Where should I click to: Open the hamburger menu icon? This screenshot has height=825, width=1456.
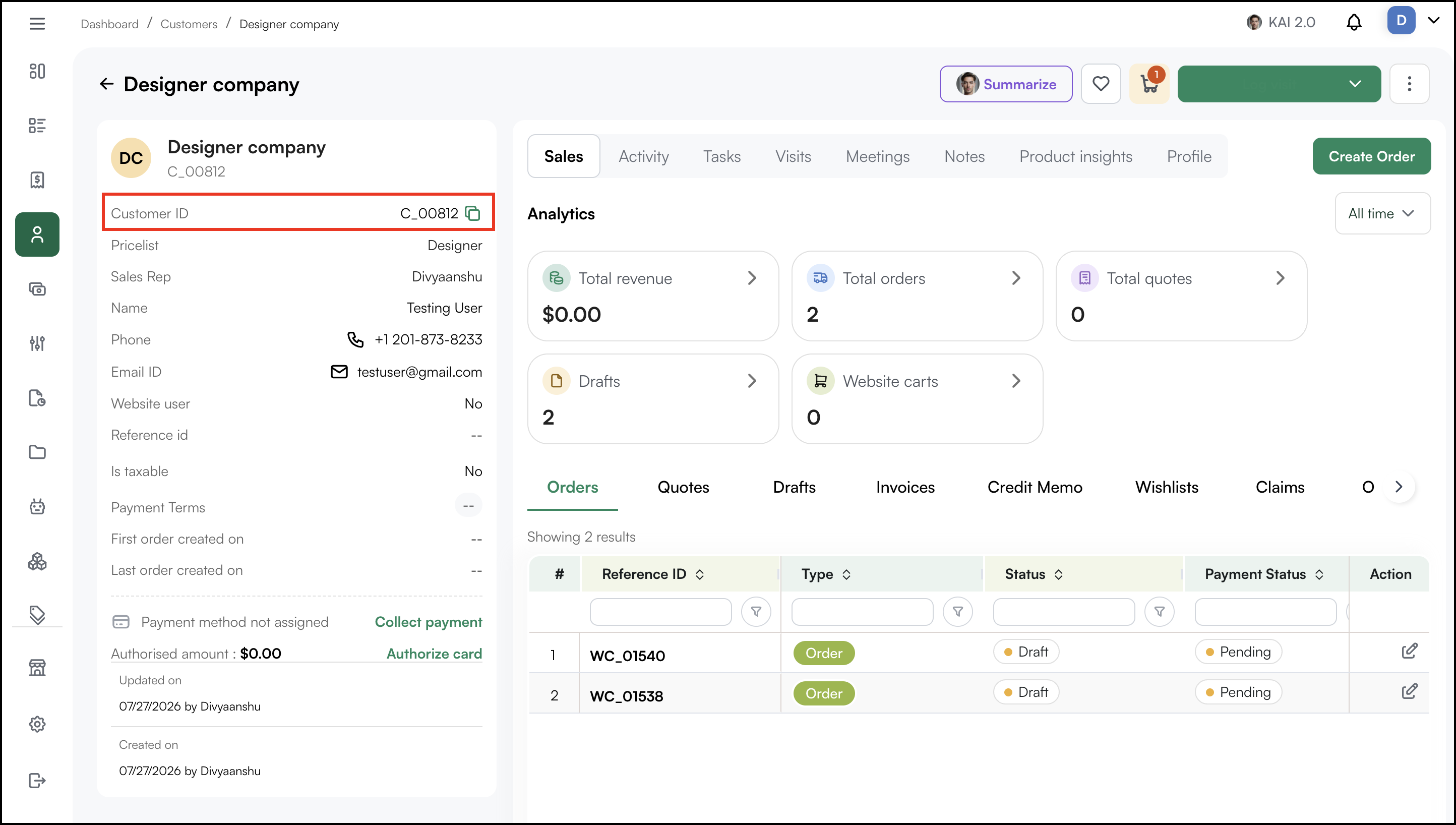[37, 24]
